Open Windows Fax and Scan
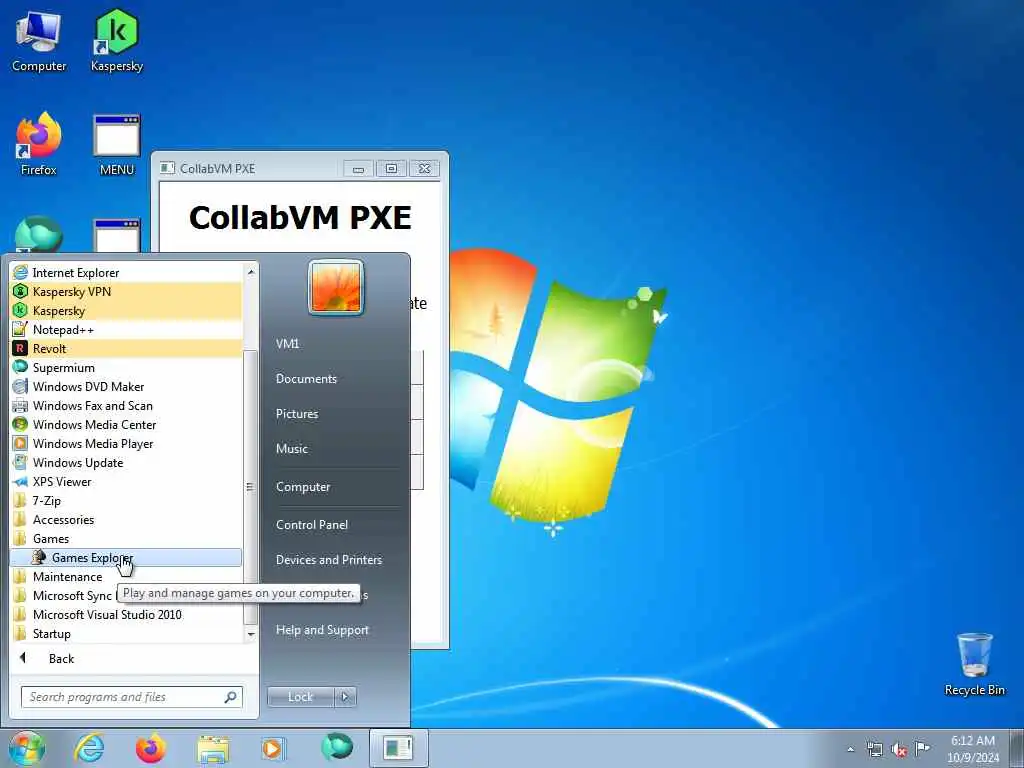This screenshot has width=1024, height=768. click(126, 406)
